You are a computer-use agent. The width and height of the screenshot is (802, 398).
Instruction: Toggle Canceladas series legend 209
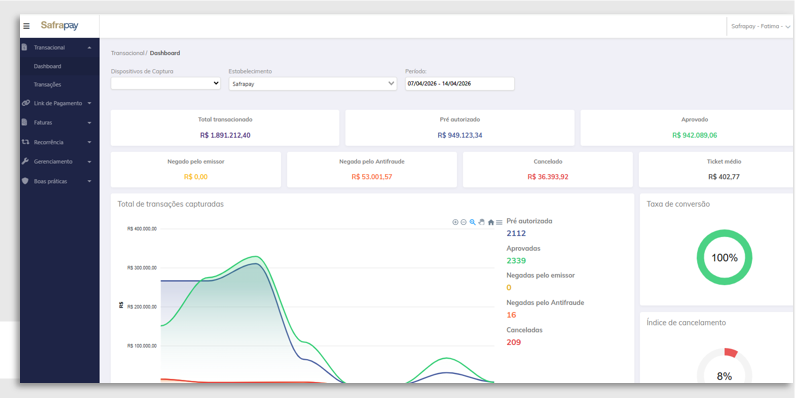pyautogui.click(x=524, y=336)
